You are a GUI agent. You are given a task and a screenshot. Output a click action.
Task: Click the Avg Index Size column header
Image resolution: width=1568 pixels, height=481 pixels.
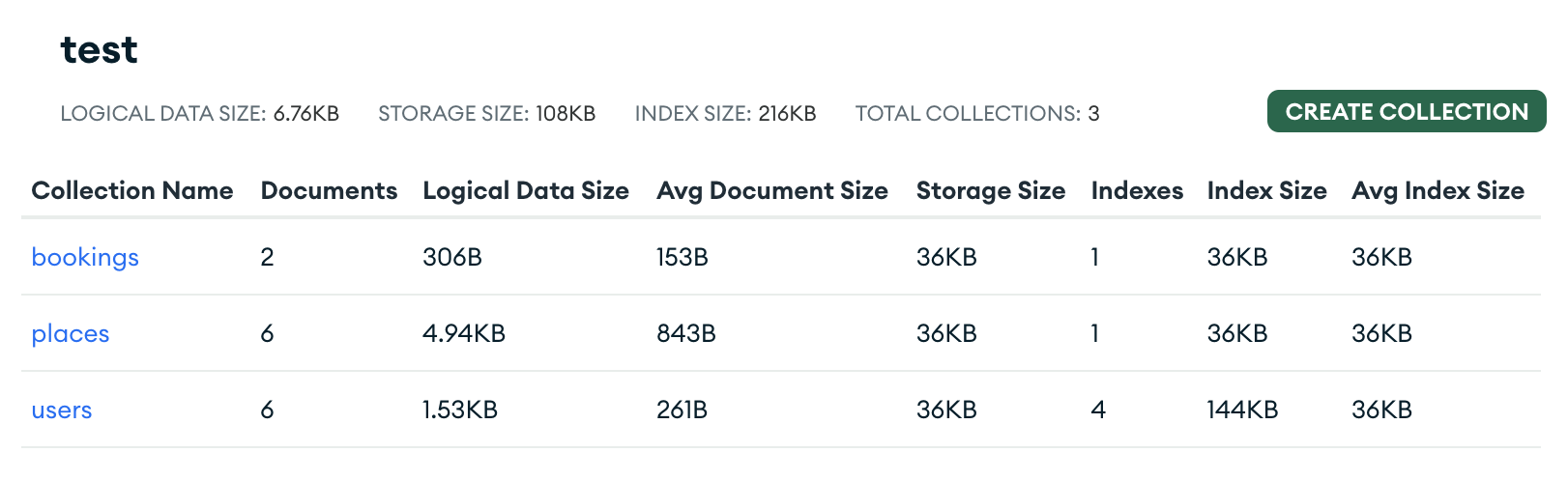click(1437, 190)
